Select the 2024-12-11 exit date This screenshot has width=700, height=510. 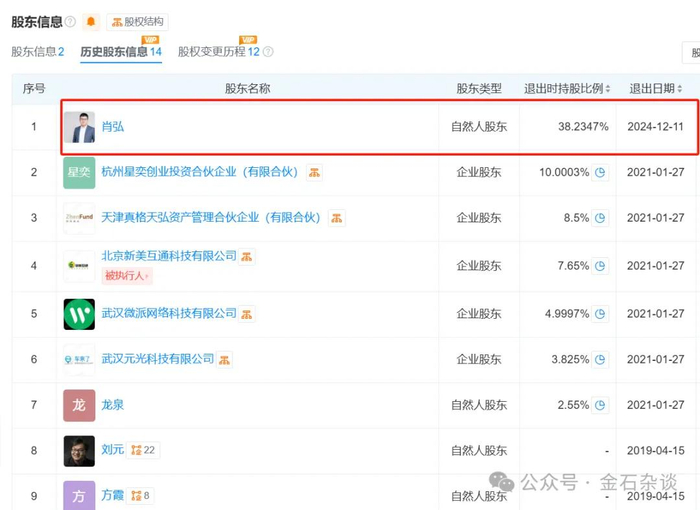coord(655,127)
